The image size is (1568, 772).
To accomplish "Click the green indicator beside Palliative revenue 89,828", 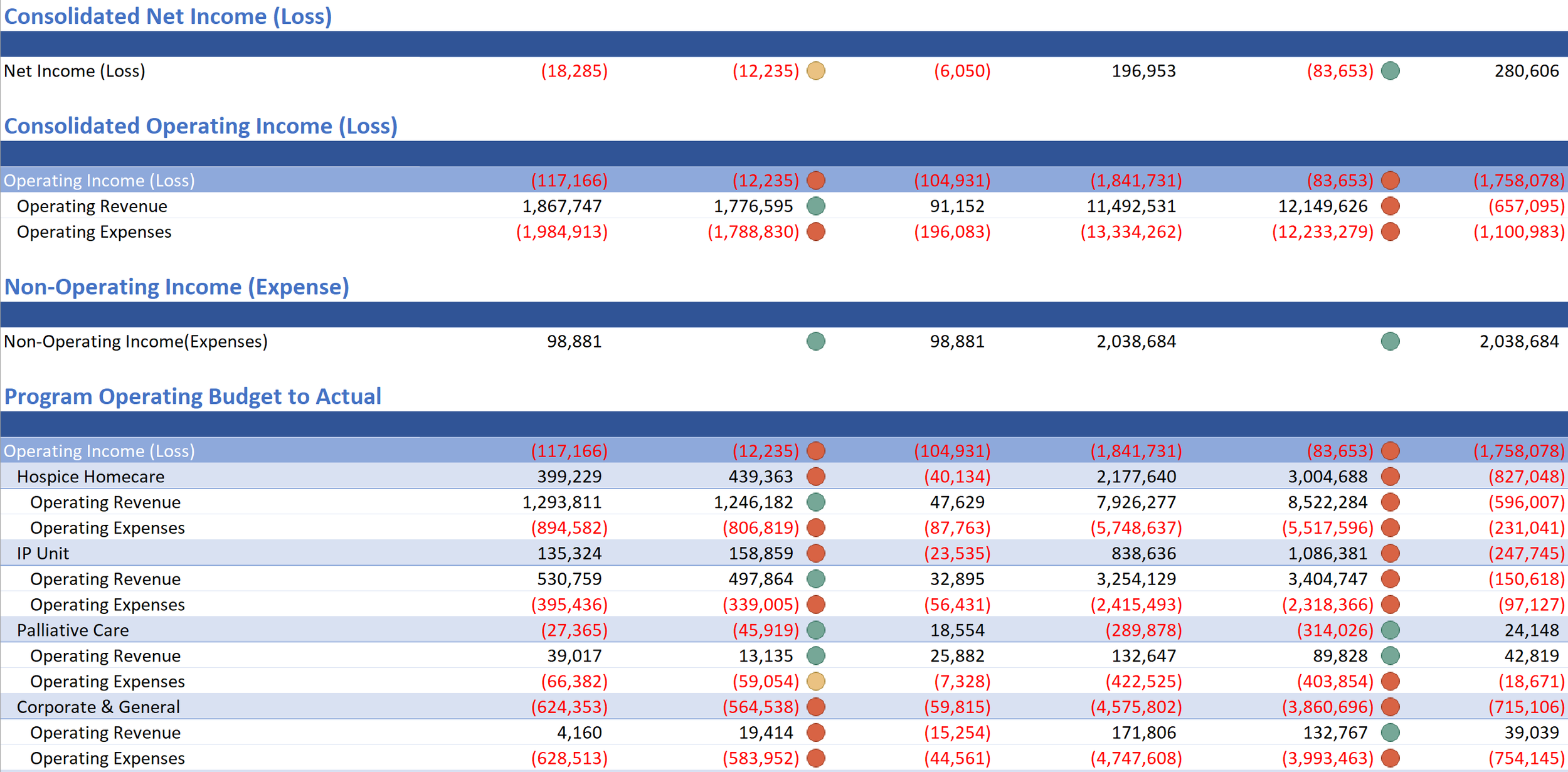I will tap(1390, 655).
